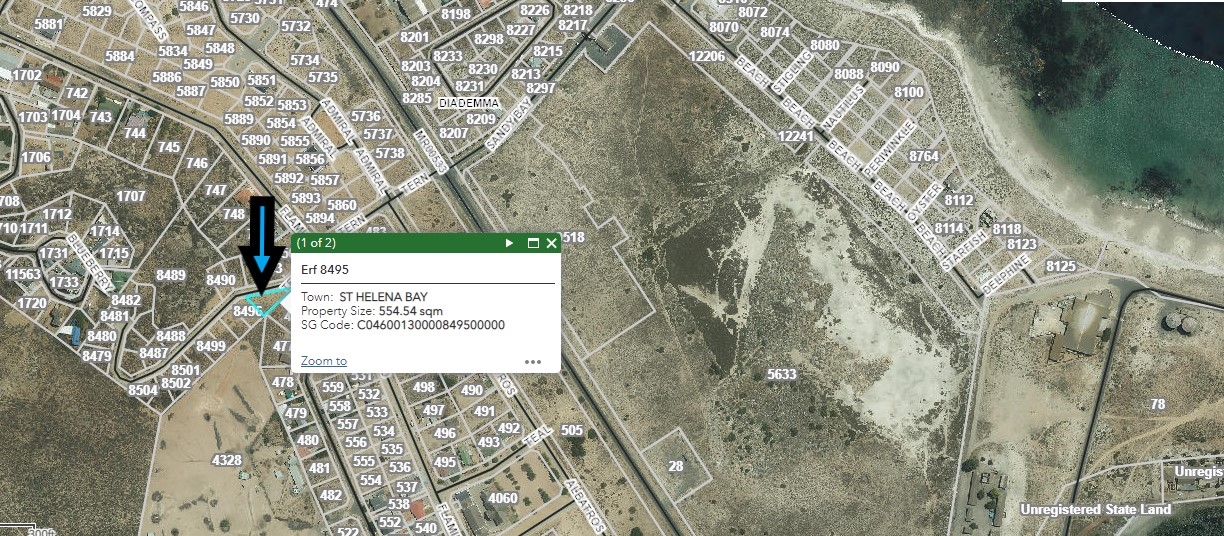The image size is (1224, 536).
Task: Click the 'Zoom to' link
Action: (x=323, y=361)
